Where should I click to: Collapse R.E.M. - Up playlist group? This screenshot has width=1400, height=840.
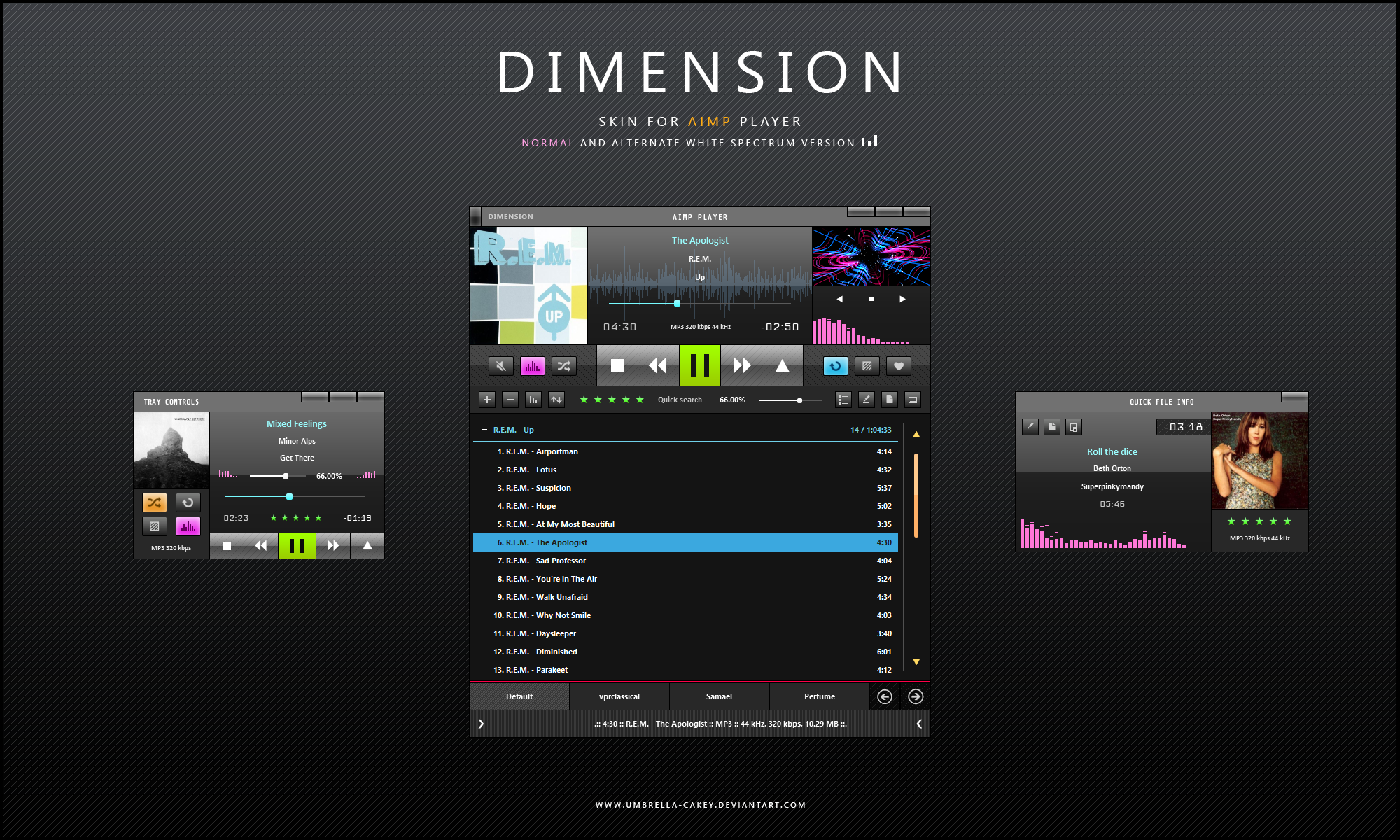coord(484,430)
